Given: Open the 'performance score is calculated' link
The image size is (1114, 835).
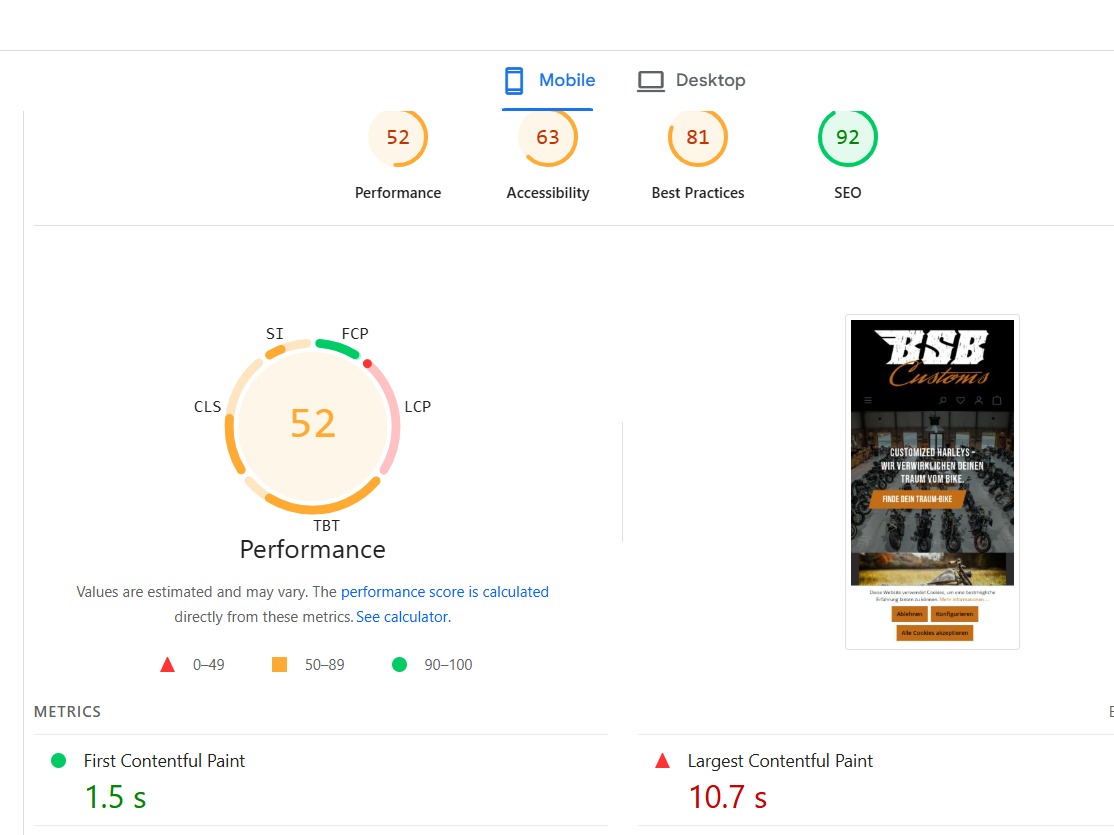Looking at the screenshot, I should (445, 592).
